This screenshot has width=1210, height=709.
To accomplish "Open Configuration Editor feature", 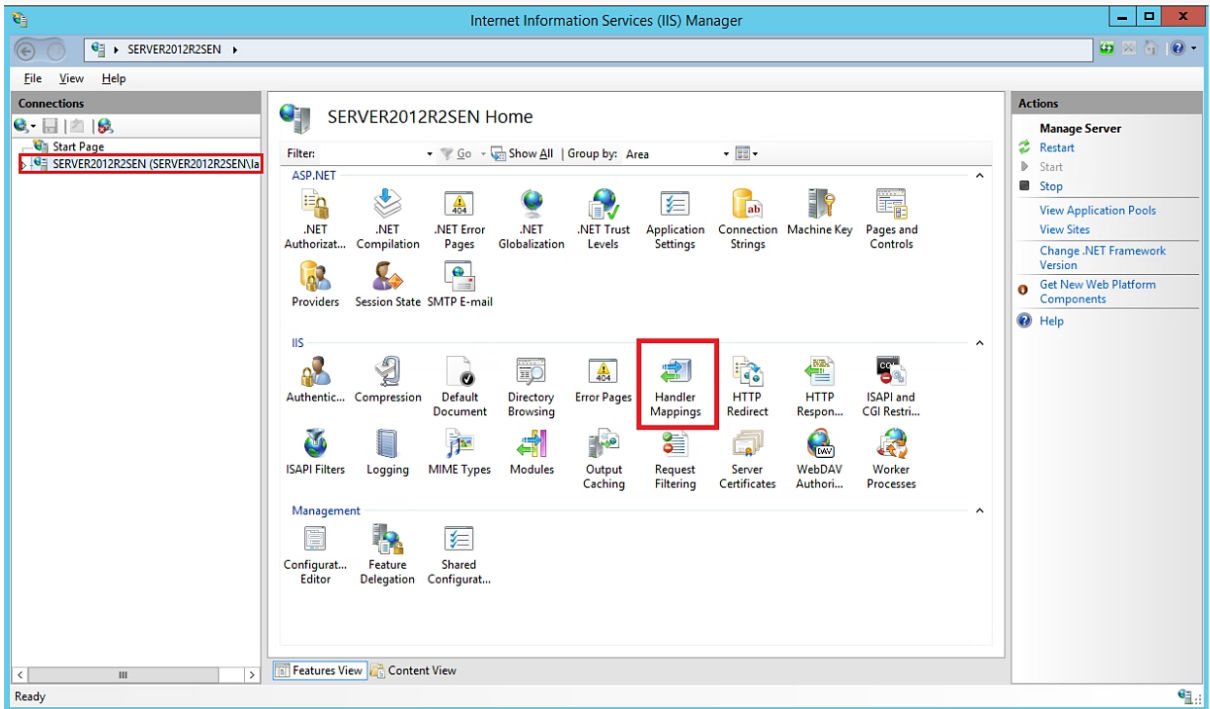I will [316, 555].
